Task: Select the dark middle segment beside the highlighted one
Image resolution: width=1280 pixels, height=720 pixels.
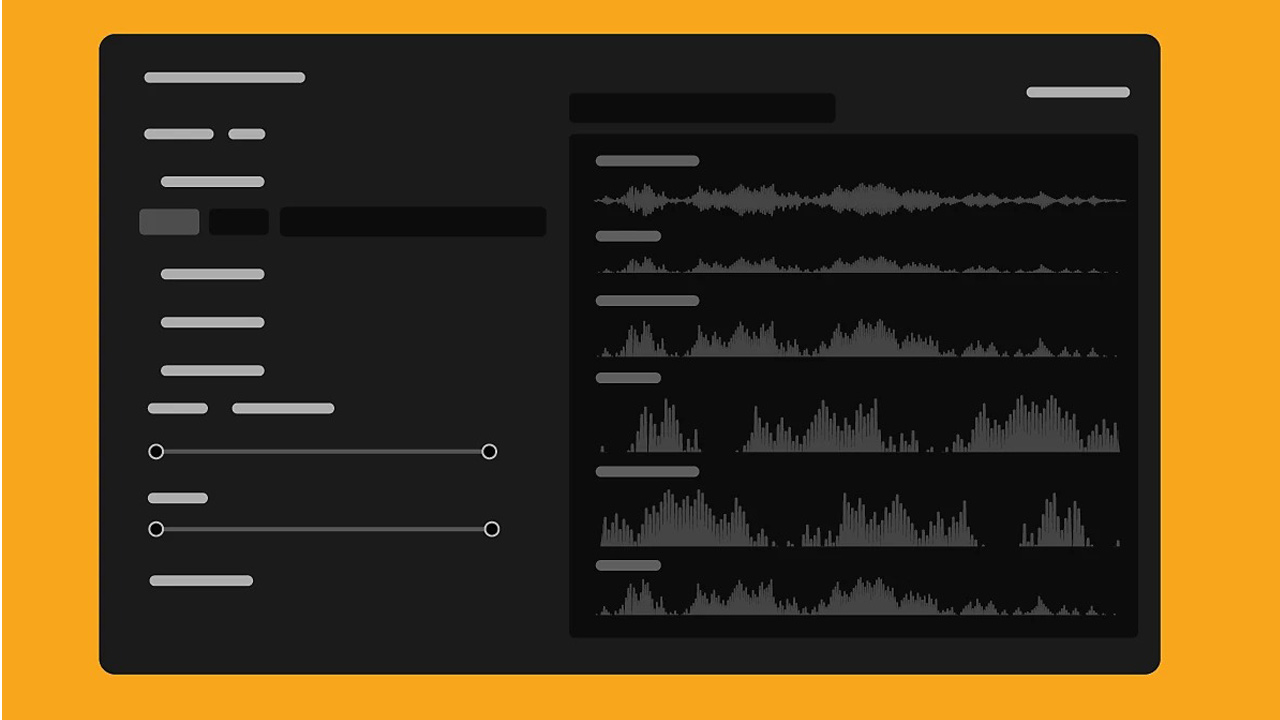Action: tap(238, 221)
